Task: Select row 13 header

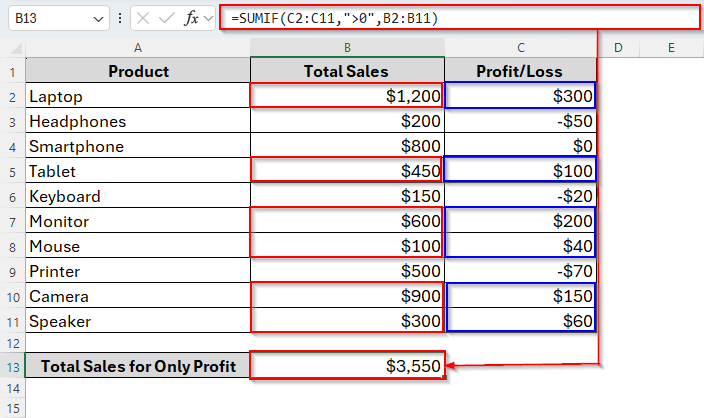Action: pos(13,367)
